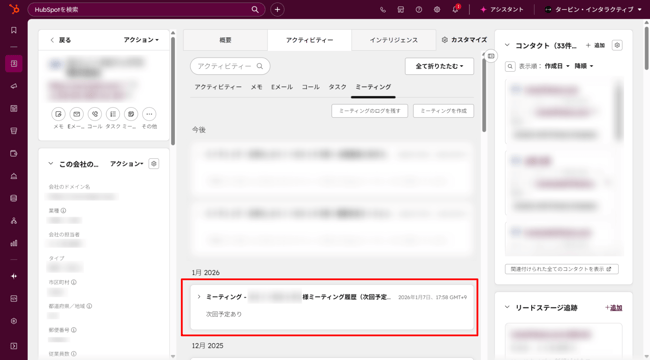Viewport: 650px width, 360px height.
Task: Click the カスタマイズ link
Action: [x=464, y=40]
